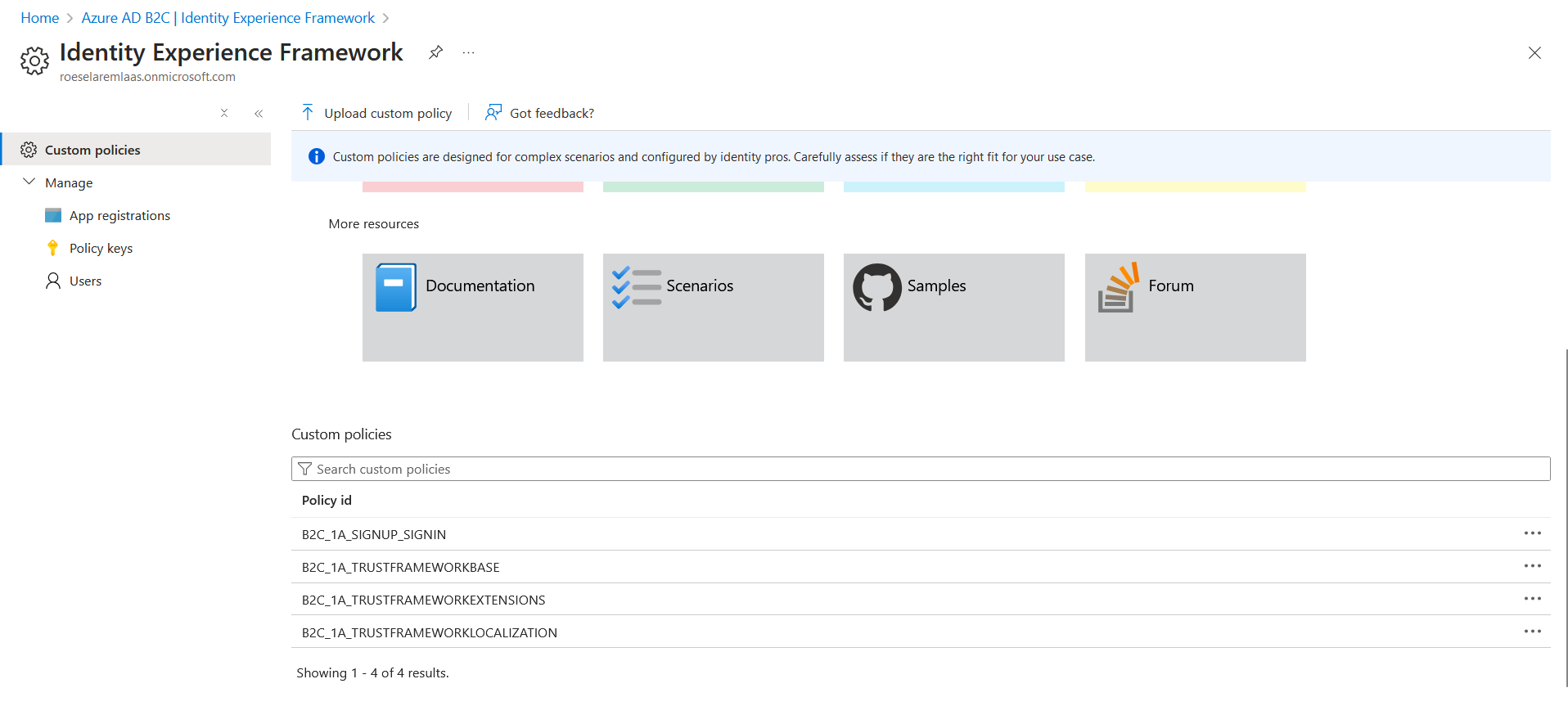The width and height of the screenshot is (1568, 706).
Task: Click the Custom policies gear icon in sidebar
Action: [29, 150]
